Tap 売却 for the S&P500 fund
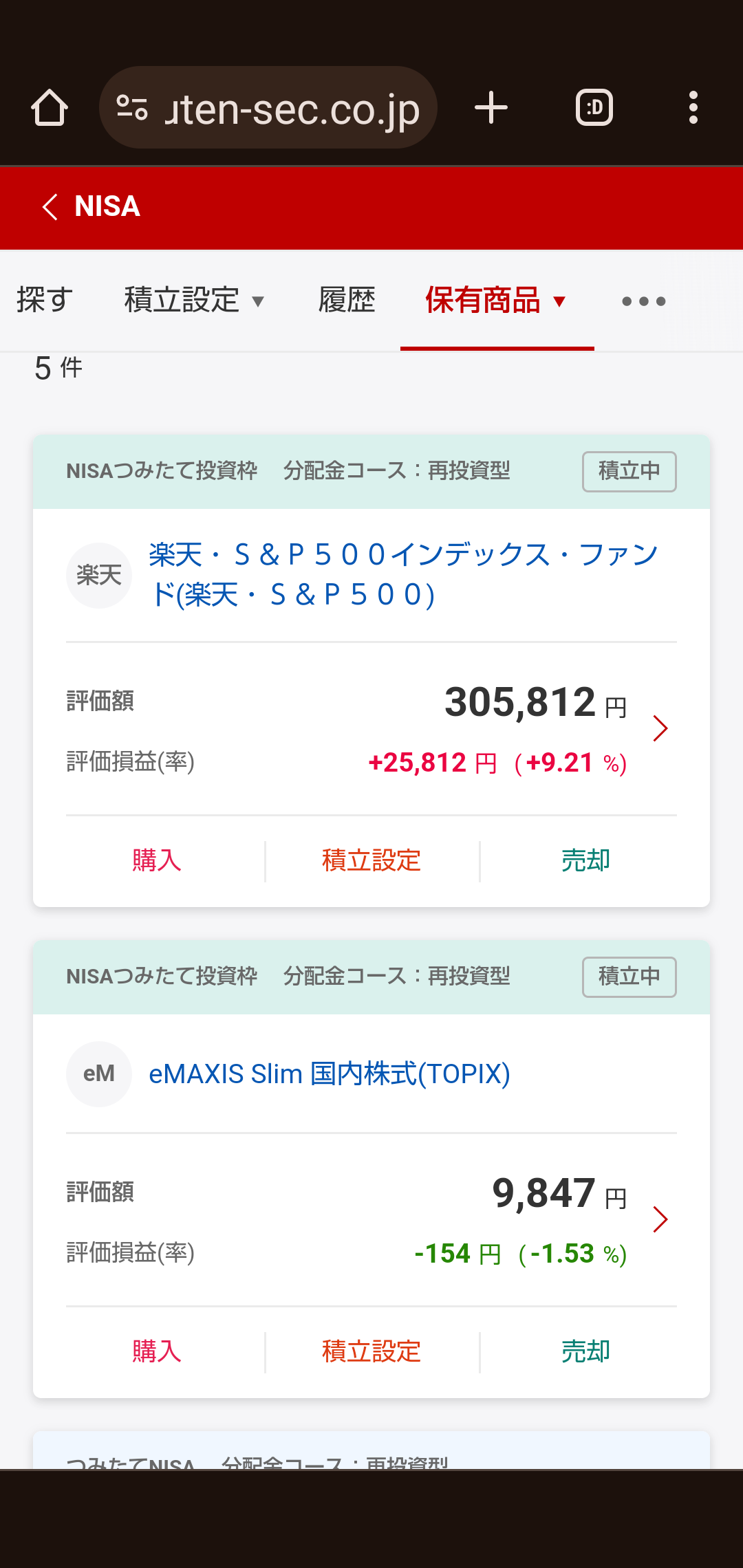 coord(585,861)
